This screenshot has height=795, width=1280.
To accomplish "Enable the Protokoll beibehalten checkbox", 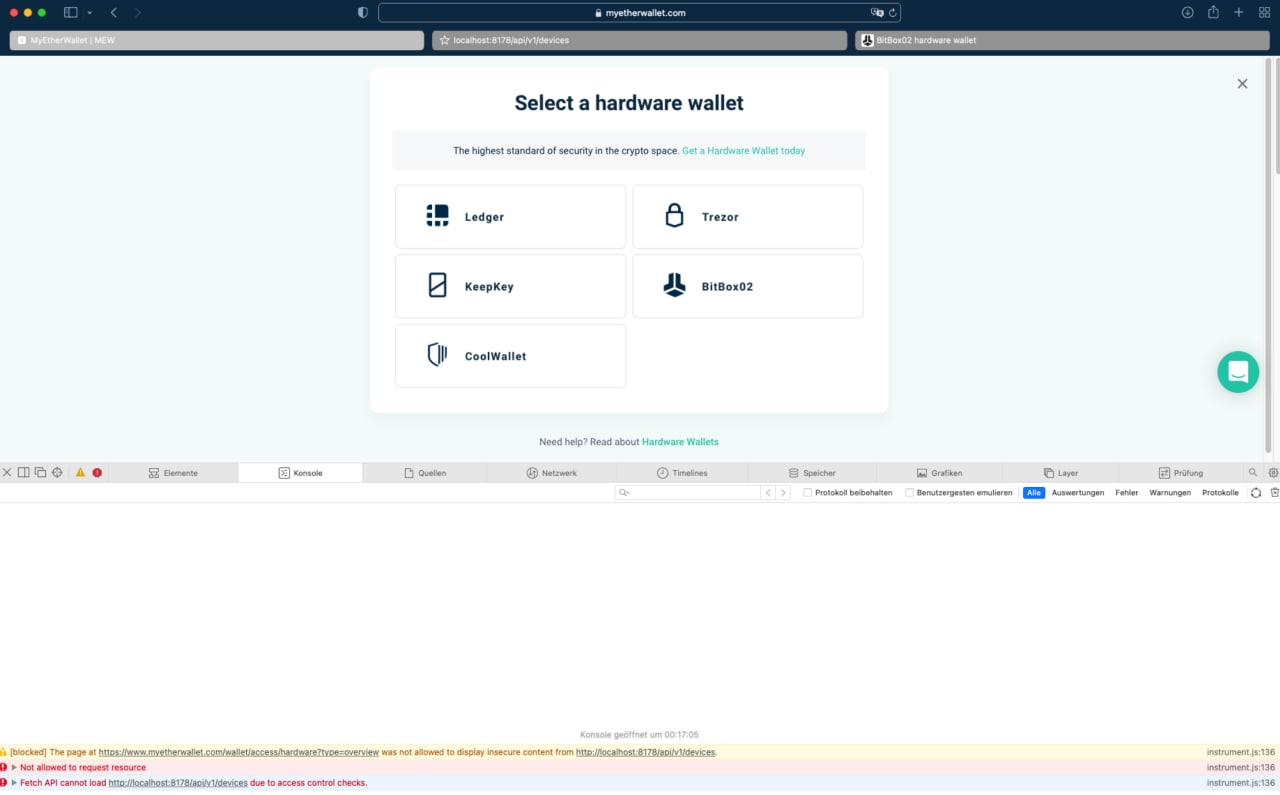I will pyautogui.click(x=807, y=492).
